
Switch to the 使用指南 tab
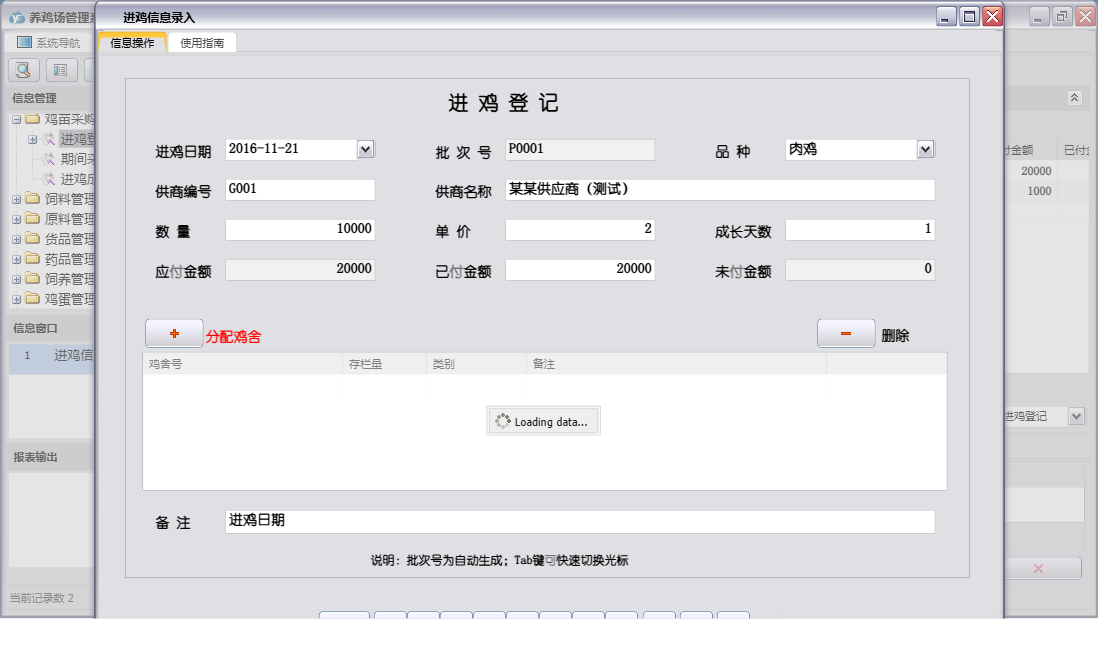[201, 43]
